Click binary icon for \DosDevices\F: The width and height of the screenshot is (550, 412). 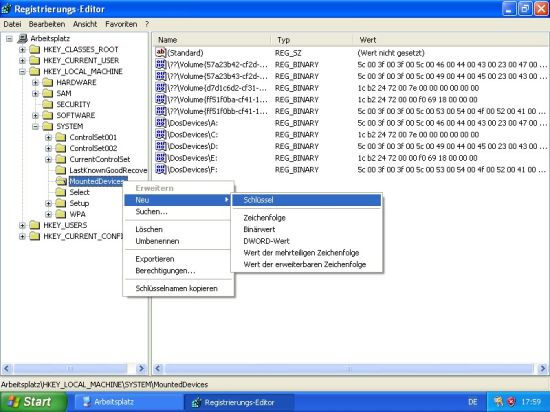pos(160,169)
